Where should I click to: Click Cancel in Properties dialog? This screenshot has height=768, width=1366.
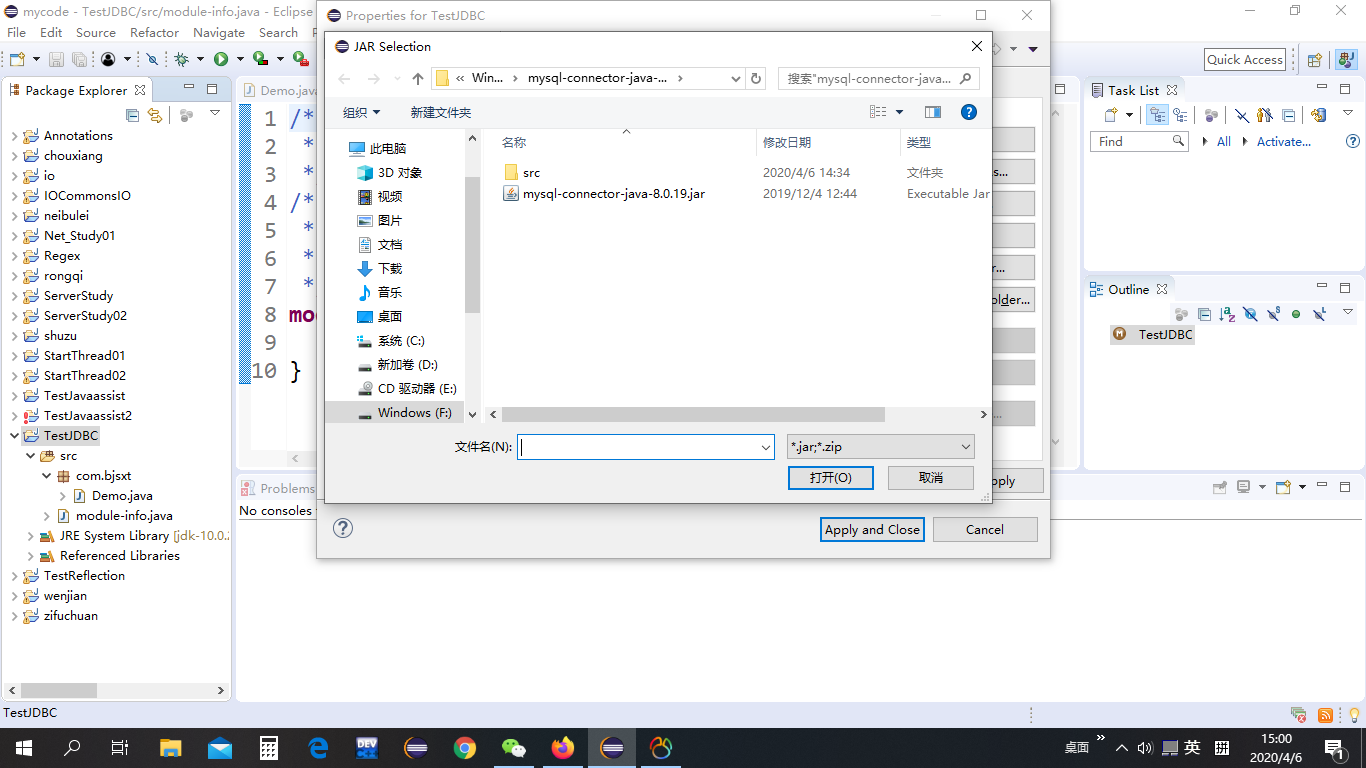point(985,530)
